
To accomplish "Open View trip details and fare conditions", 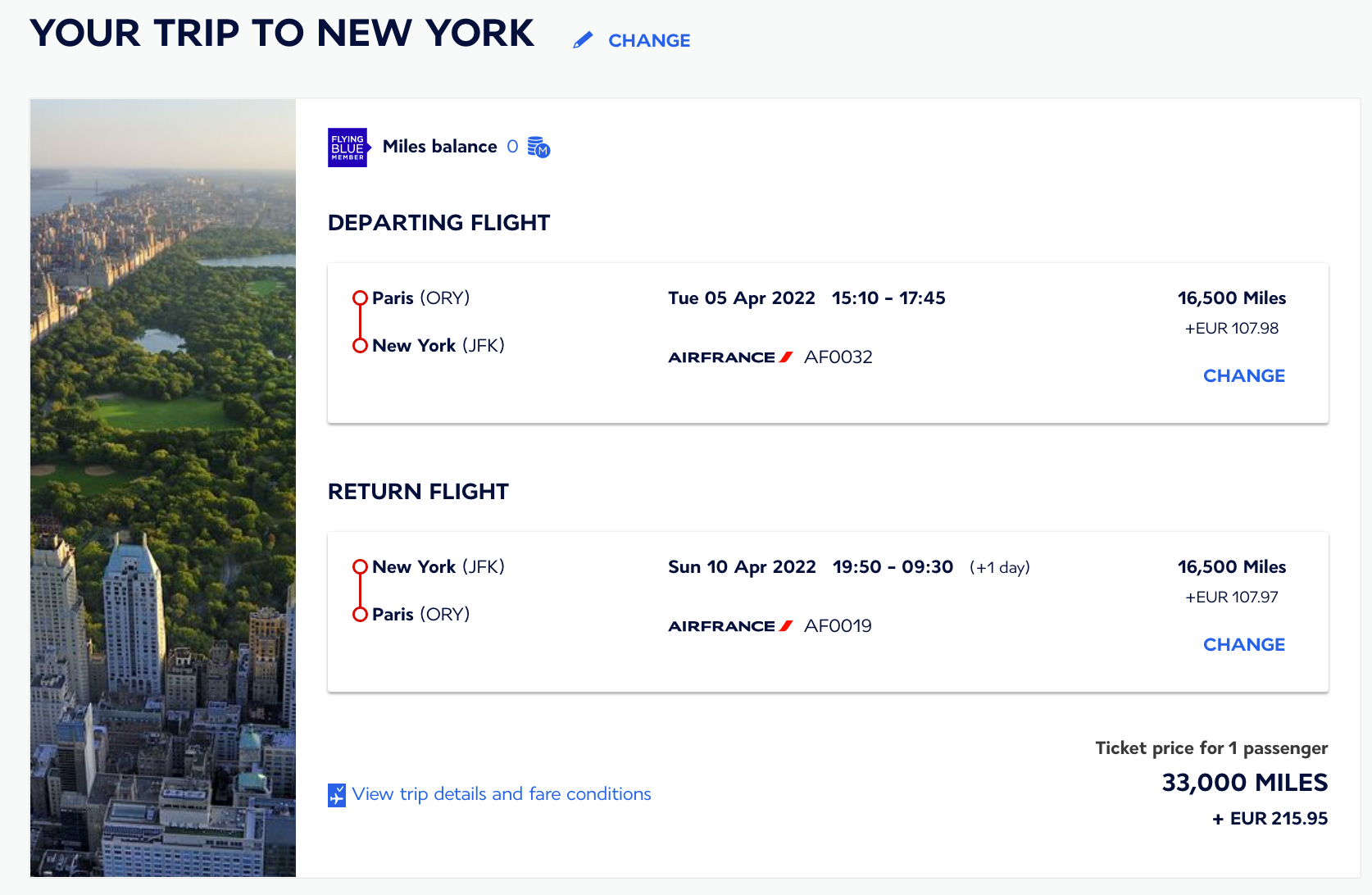I will [502, 794].
